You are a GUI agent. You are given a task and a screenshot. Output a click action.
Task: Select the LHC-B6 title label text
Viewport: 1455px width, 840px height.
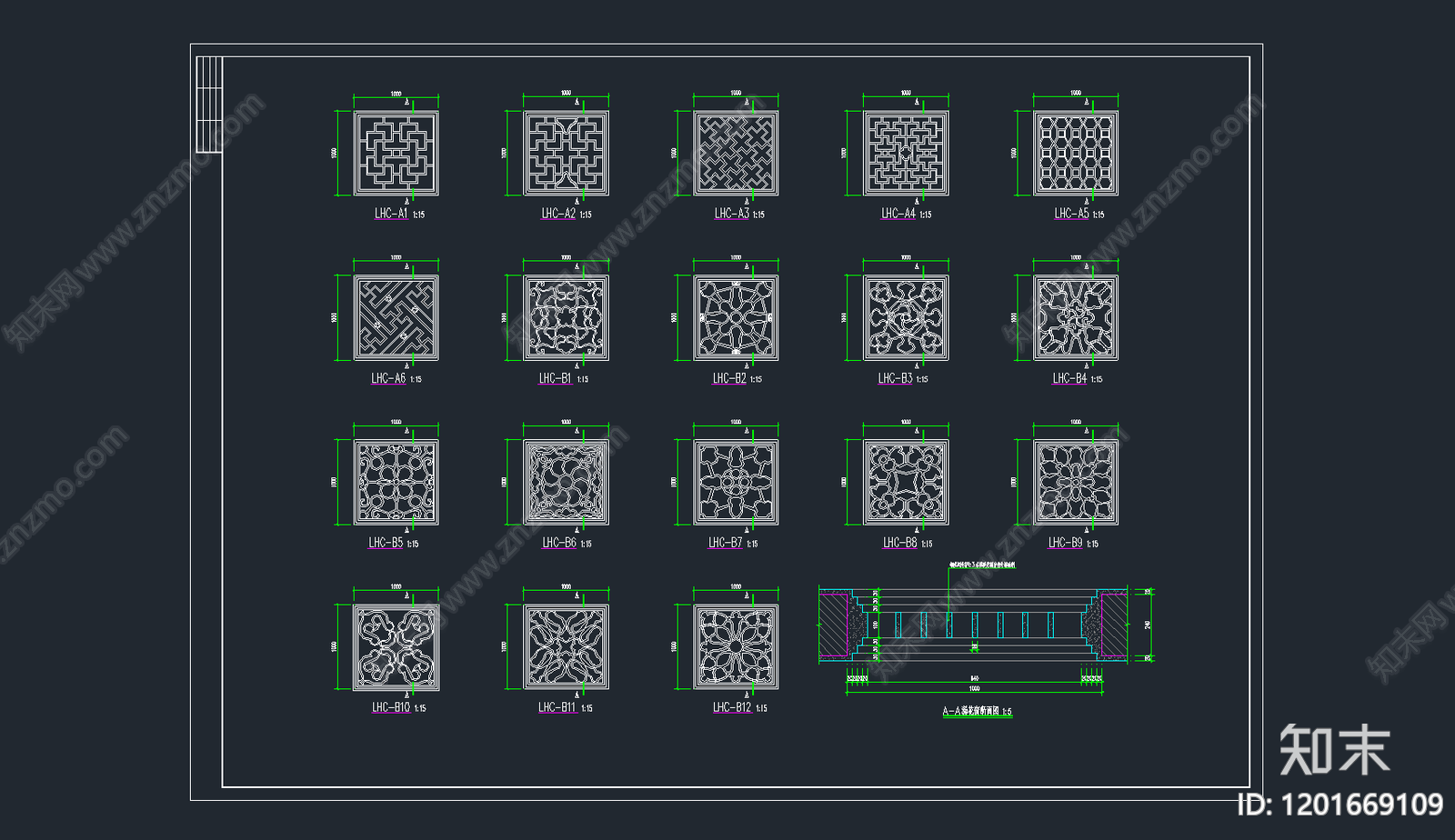click(559, 543)
